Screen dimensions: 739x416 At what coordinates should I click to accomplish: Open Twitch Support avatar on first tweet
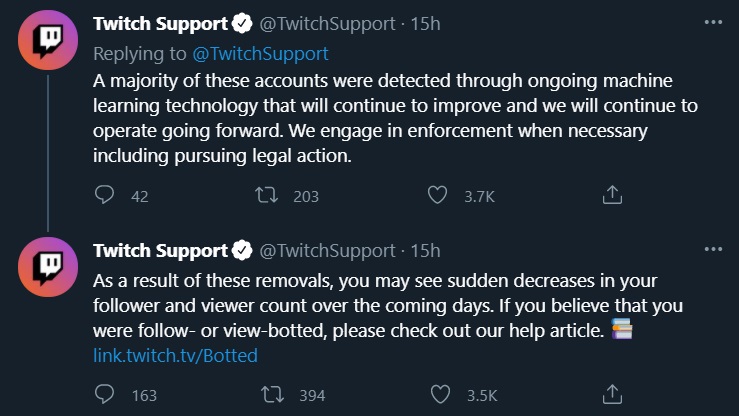click(x=48, y=40)
